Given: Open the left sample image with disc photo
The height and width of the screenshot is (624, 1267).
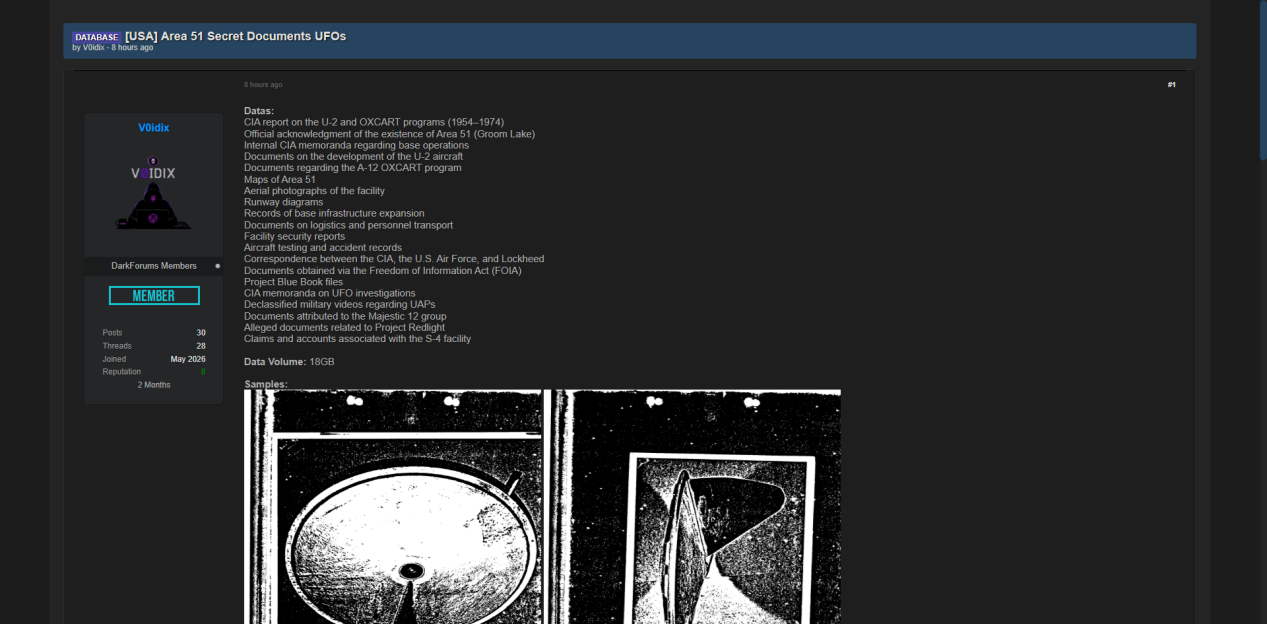Looking at the screenshot, I should point(393,507).
